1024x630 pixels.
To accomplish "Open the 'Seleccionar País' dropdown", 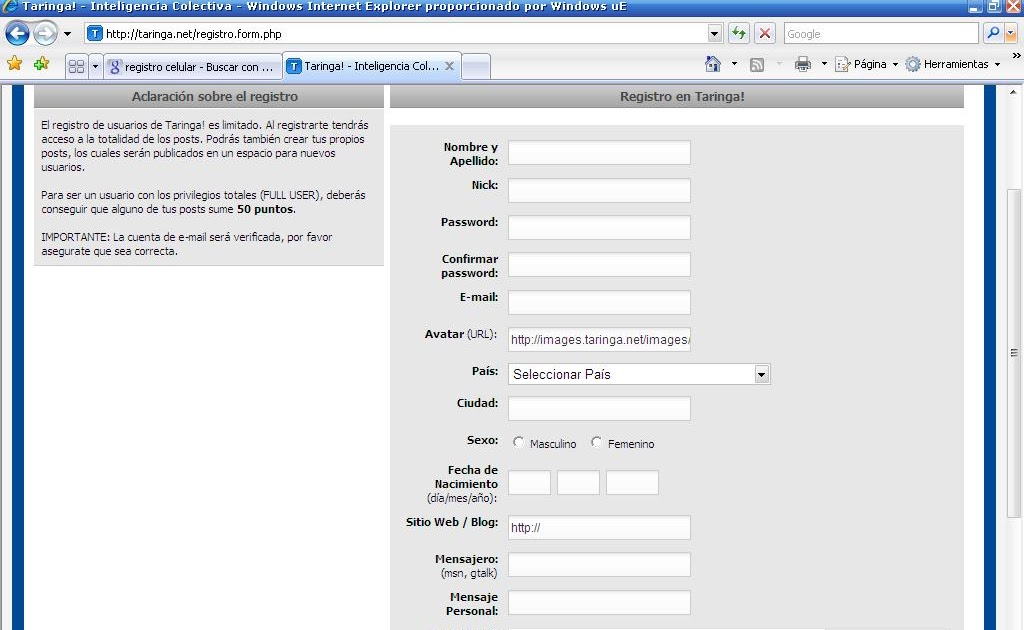I will tap(639, 374).
